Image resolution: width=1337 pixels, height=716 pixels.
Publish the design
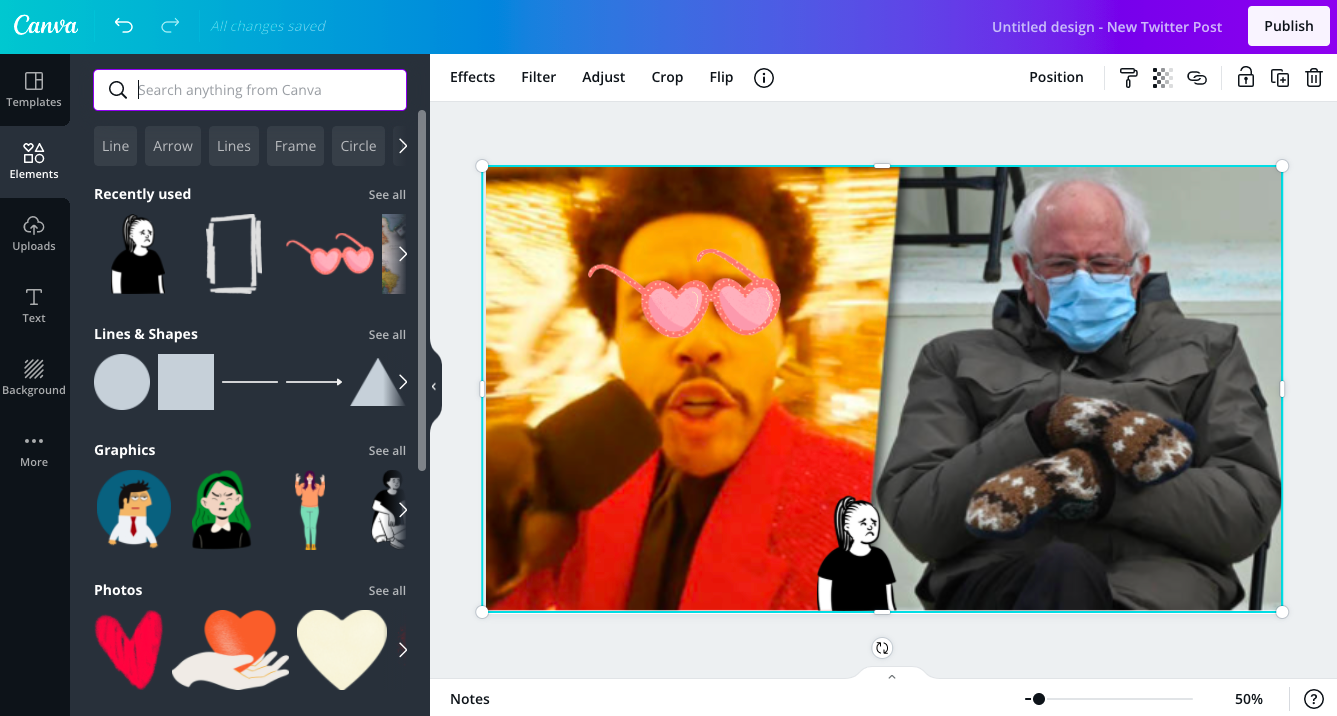(1288, 26)
